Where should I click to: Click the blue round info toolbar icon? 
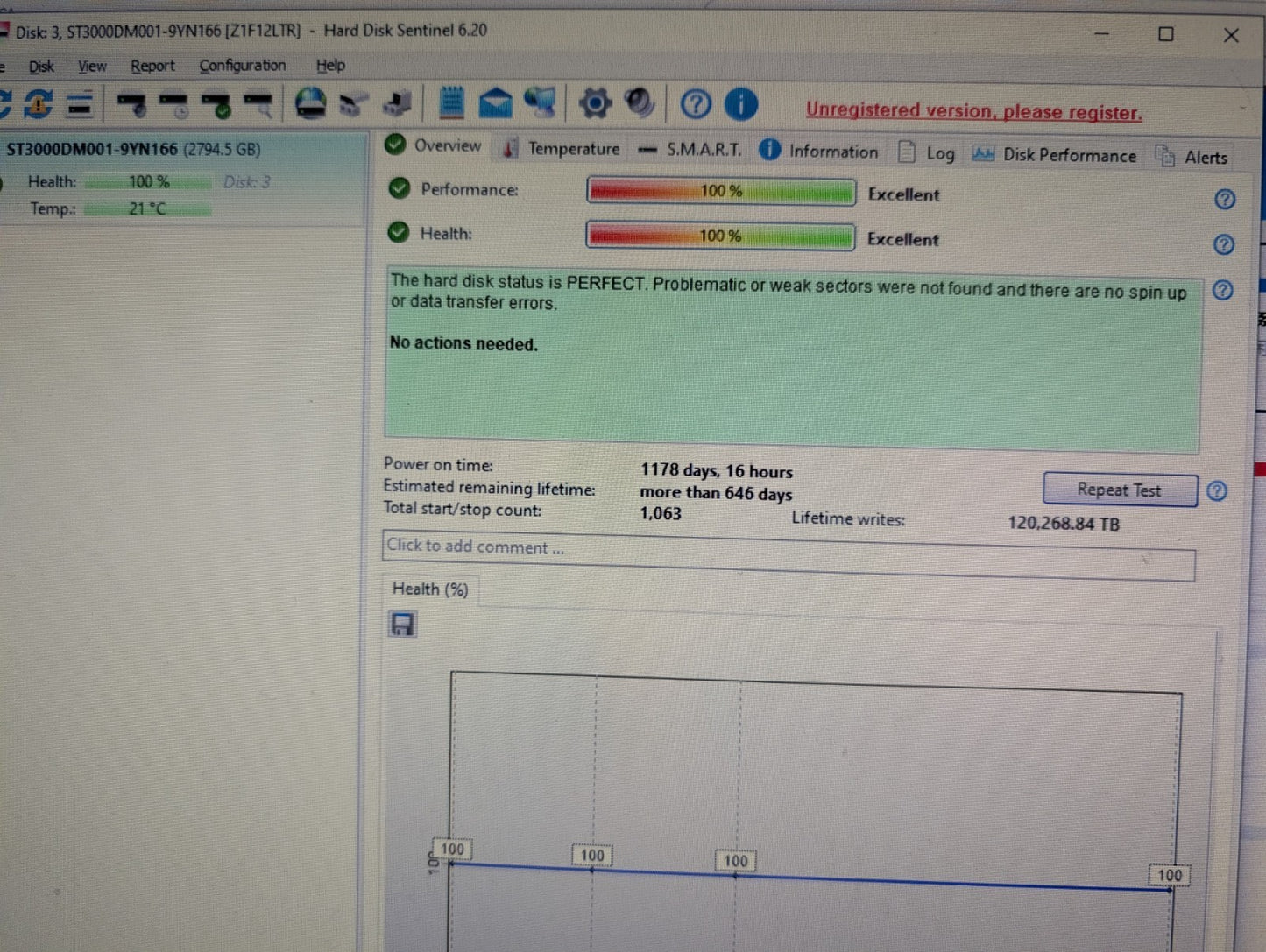(x=741, y=104)
